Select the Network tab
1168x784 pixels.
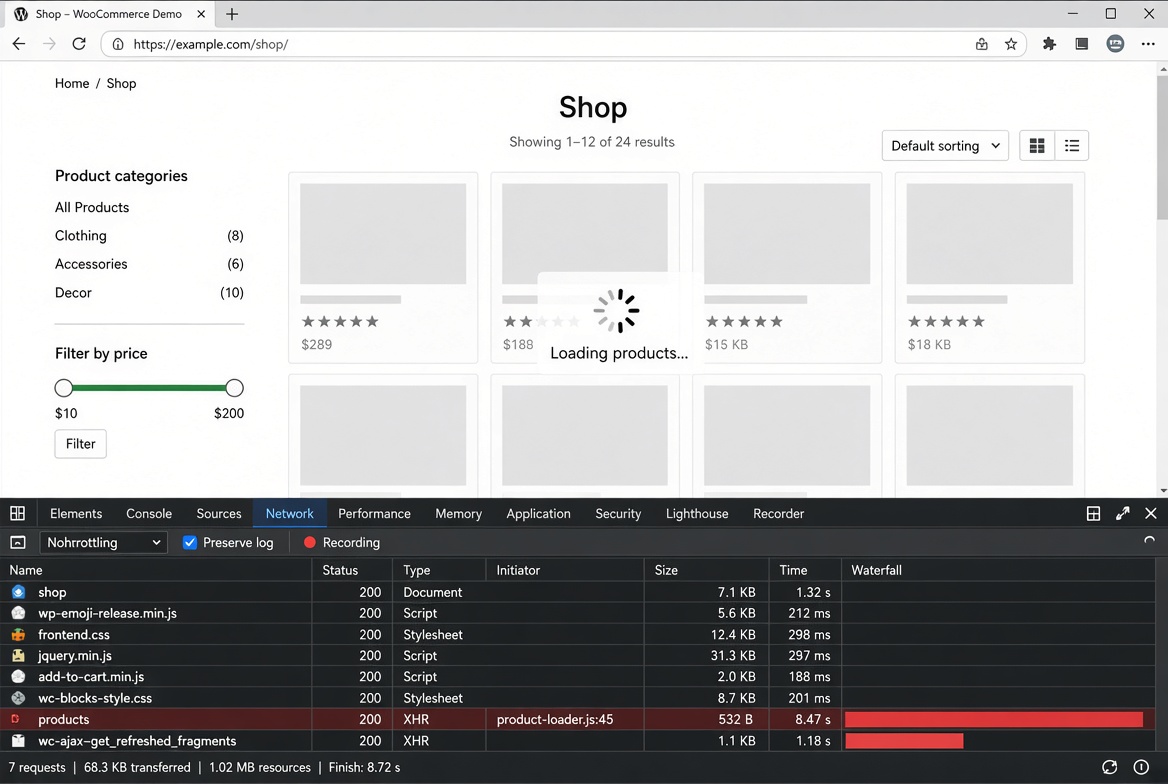(x=290, y=513)
